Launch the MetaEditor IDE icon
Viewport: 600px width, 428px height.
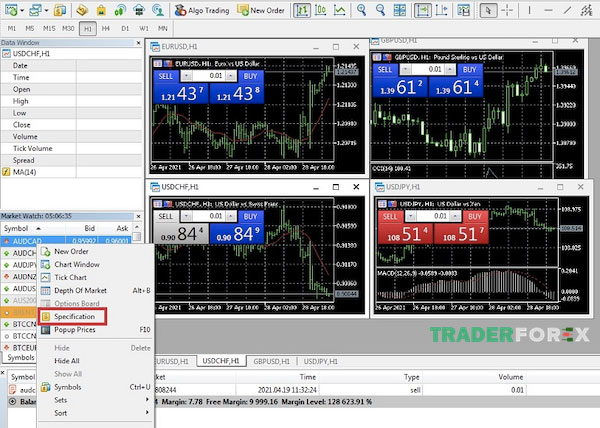coord(82,10)
